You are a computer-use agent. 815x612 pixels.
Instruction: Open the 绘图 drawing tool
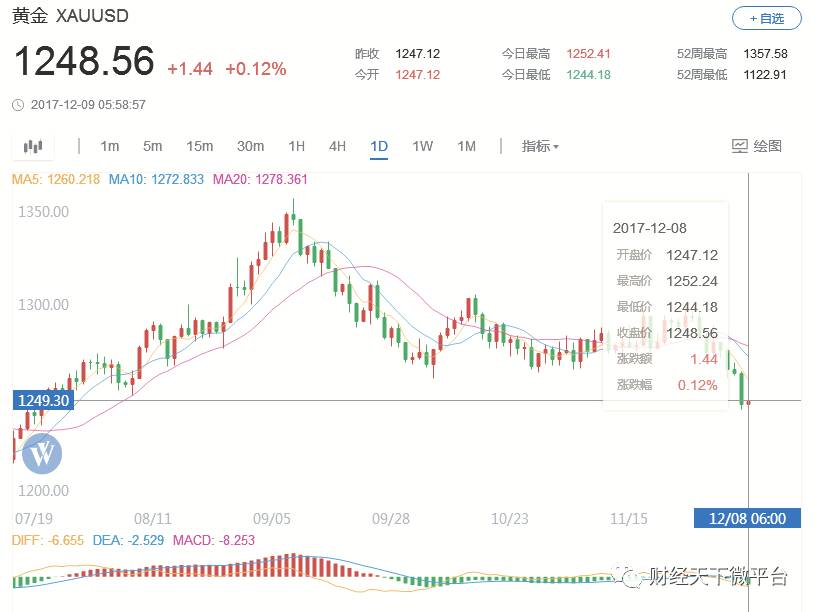click(757, 146)
